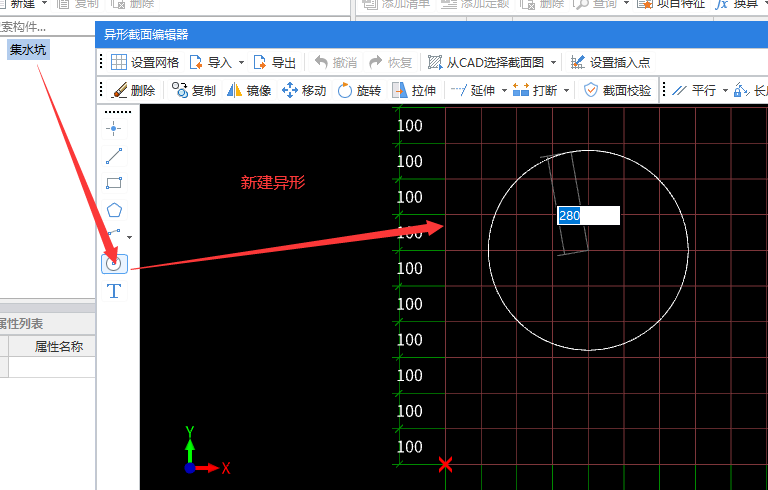Activate the 镜像 mirror tool
Screen dimensions: 768x490
249,90
